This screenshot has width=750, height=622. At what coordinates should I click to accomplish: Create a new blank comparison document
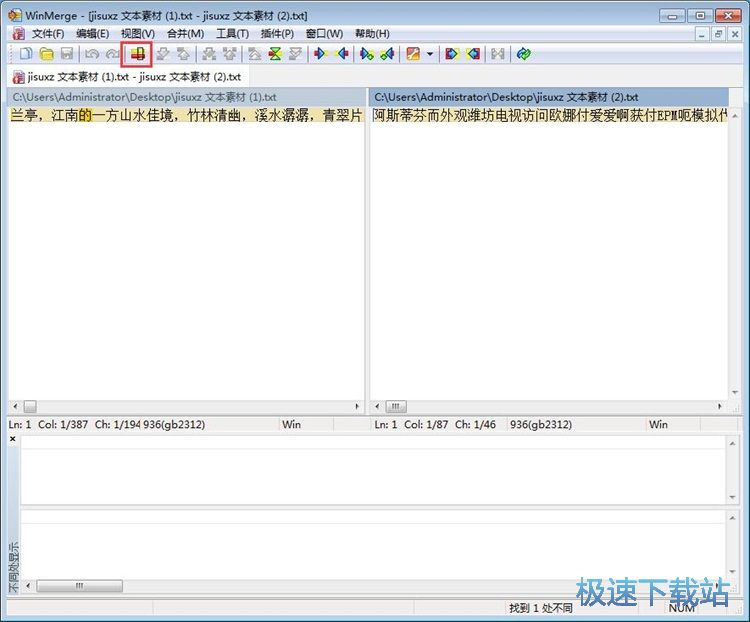(25, 54)
